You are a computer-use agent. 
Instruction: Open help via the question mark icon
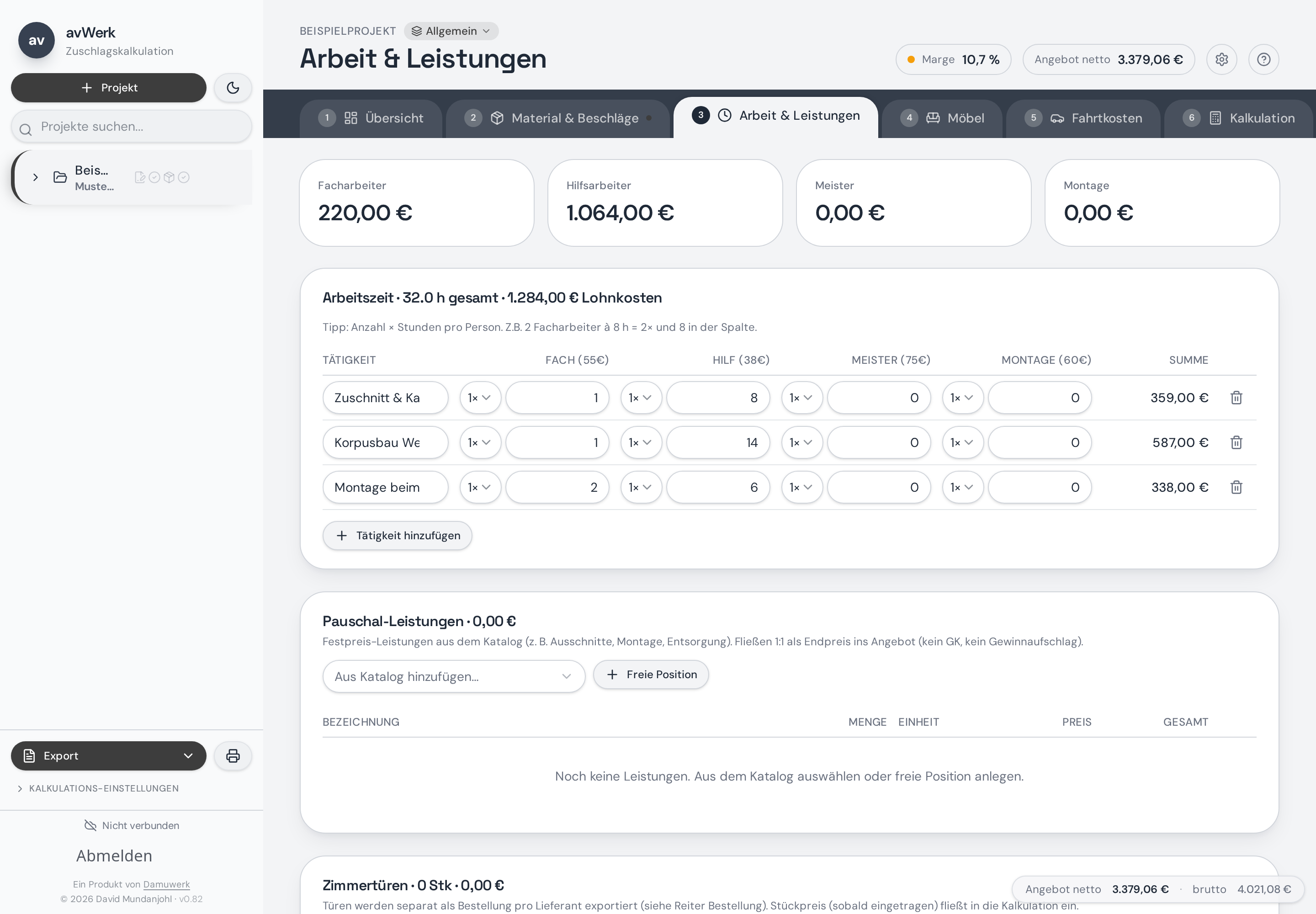click(x=1264, y=59)
